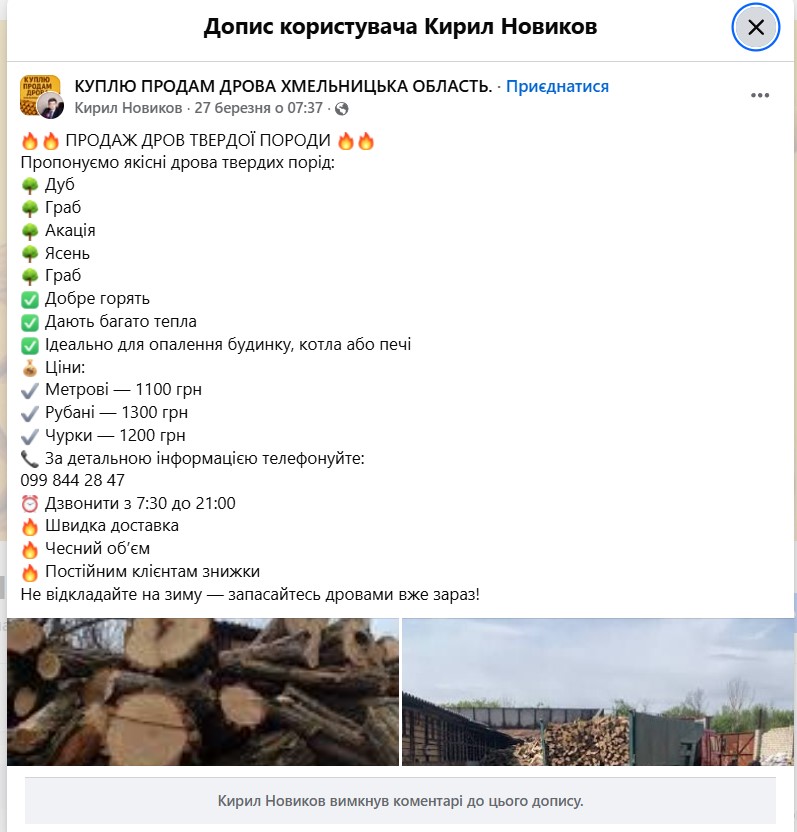Click the comments-disabled notice at bottom
The height and width of the screenshot is (832, 797).
[400, 801]
